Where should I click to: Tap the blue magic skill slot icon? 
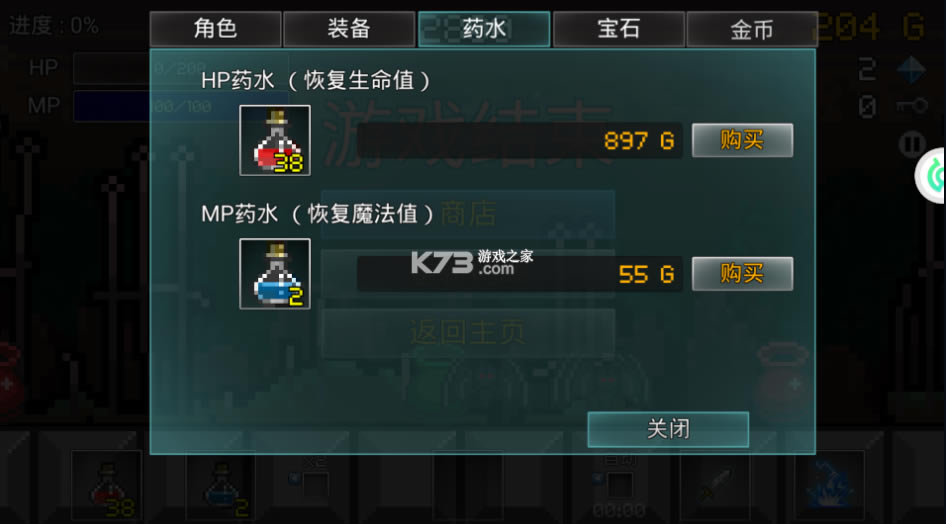(x=830, y=486)
